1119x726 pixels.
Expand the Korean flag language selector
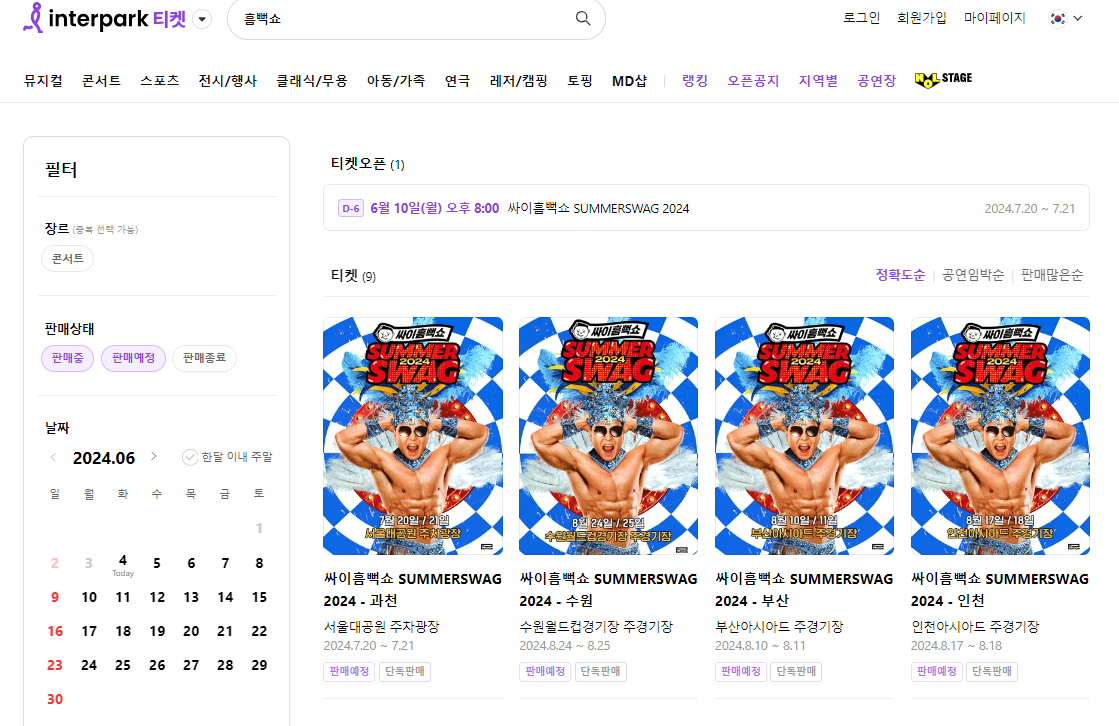point(1065,19)
